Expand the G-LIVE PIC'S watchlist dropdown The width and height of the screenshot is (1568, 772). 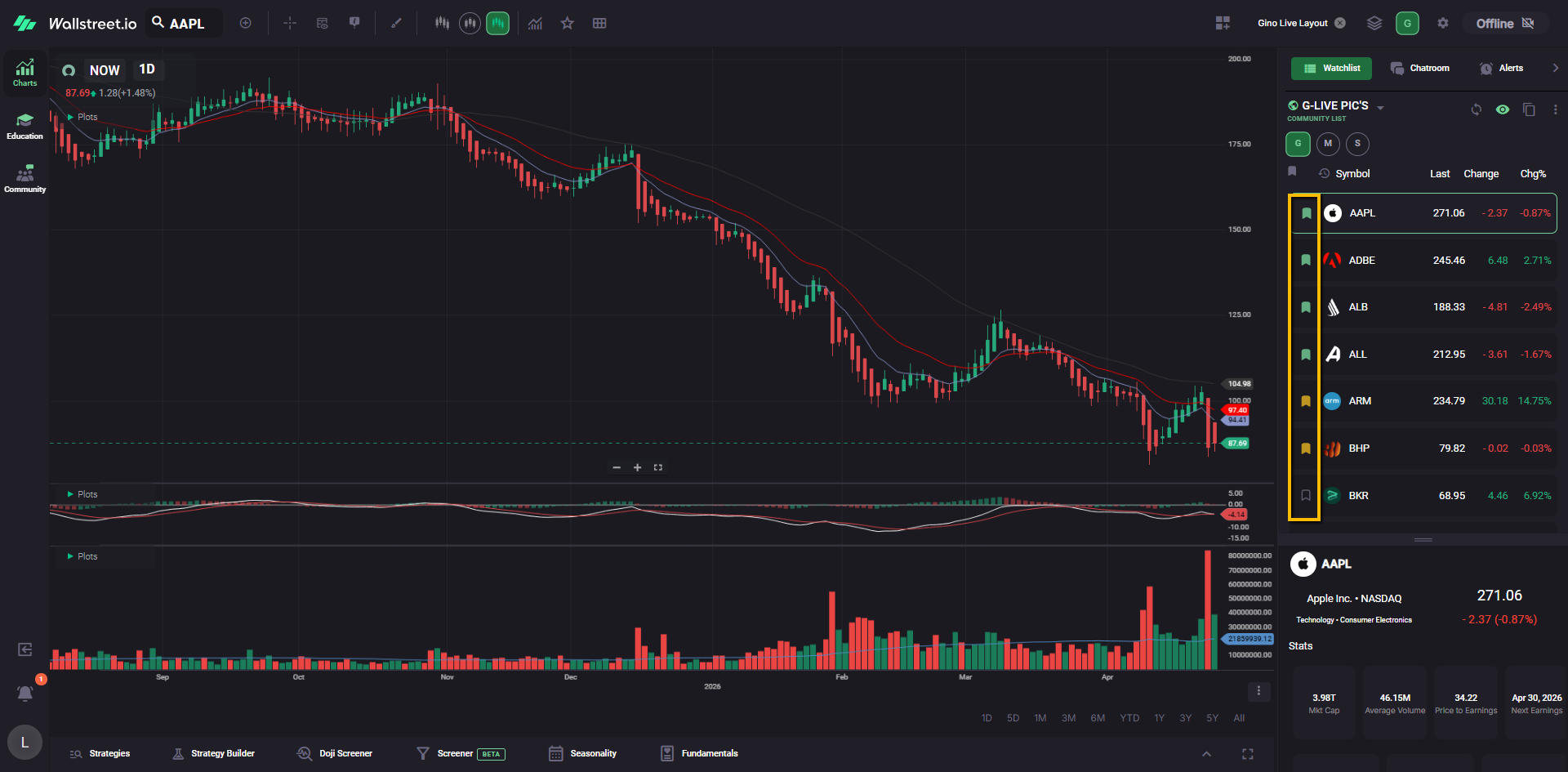pyautogui.click(x=1380, y=108)
